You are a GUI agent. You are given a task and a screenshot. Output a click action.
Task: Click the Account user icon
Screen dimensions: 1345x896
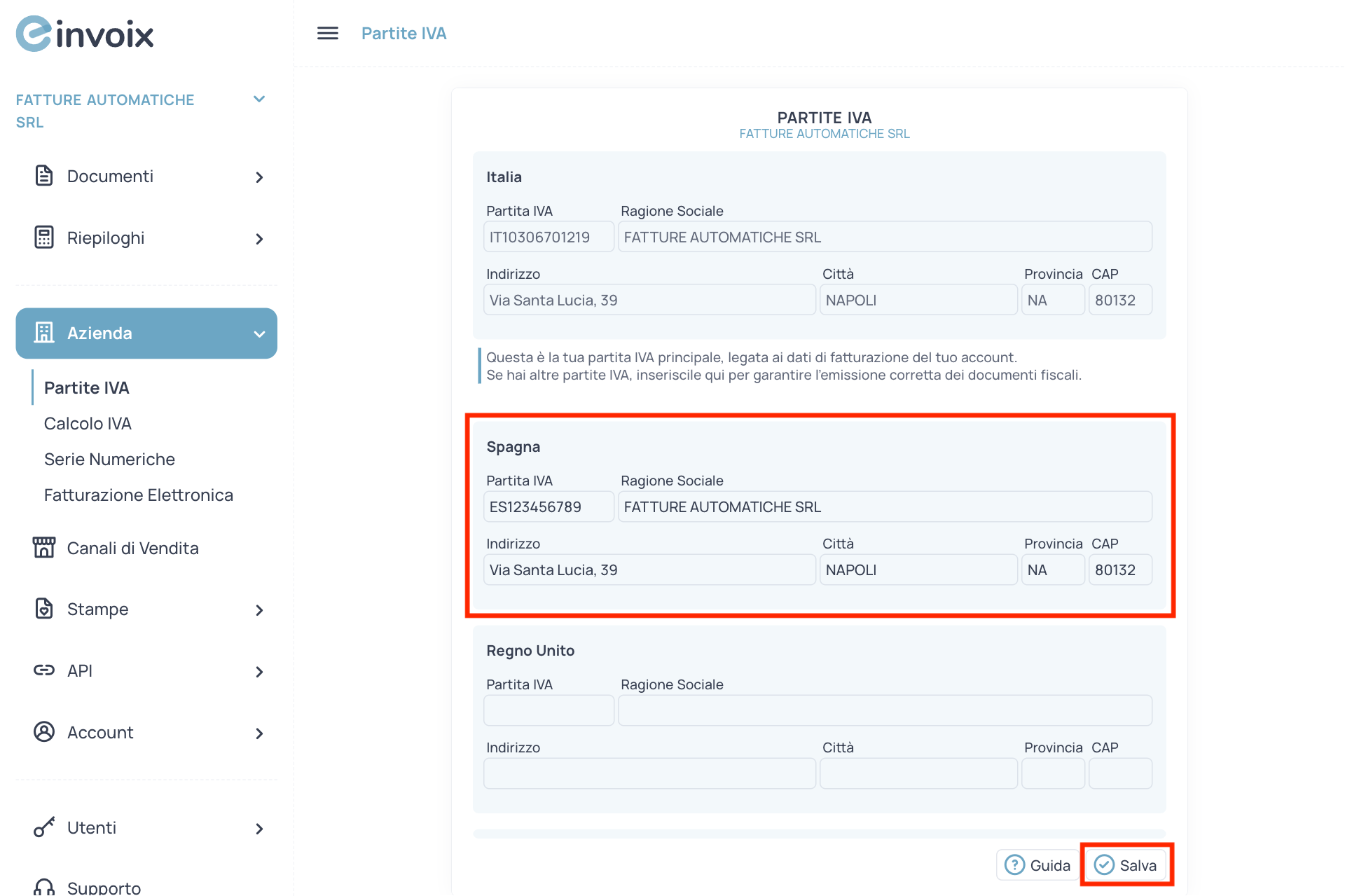(x=43, y=732)
